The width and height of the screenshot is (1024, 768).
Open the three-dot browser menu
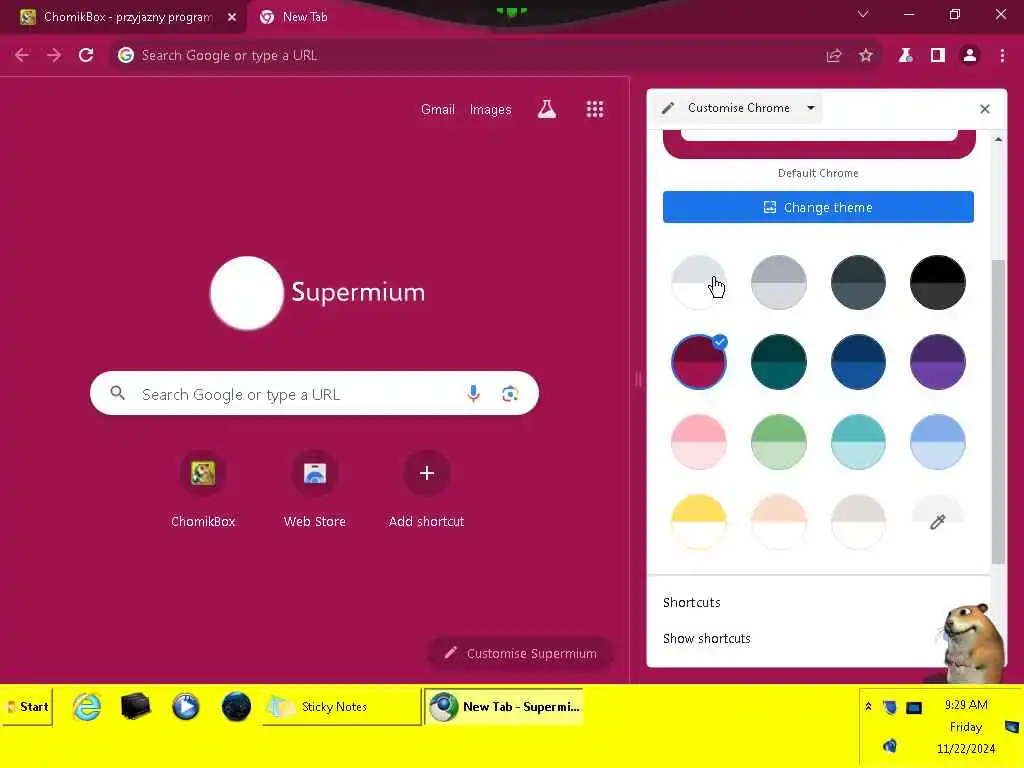pos(1002,56)
